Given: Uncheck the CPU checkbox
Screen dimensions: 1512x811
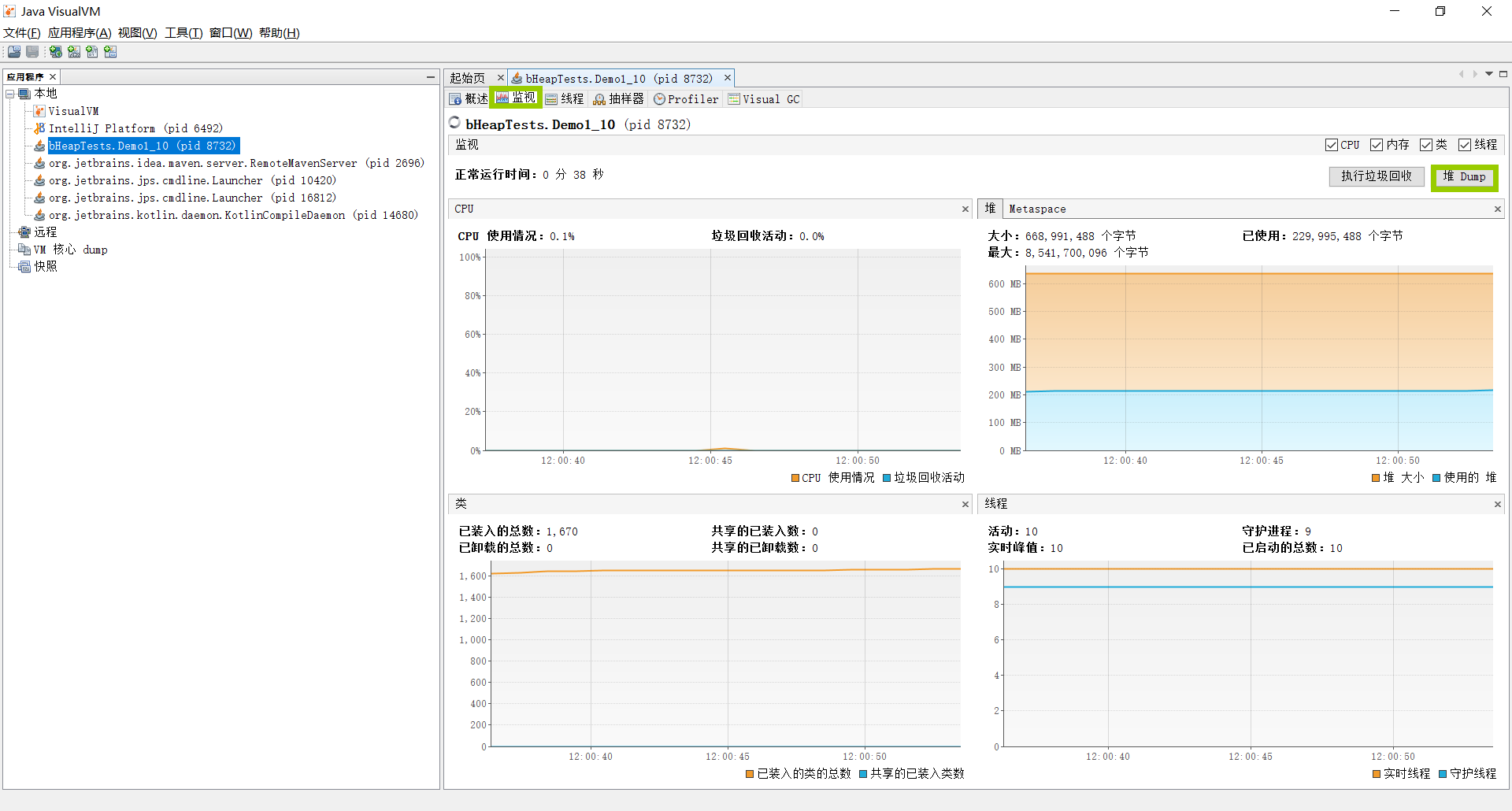Looking at the screenshot, I should coord(1332,145).
